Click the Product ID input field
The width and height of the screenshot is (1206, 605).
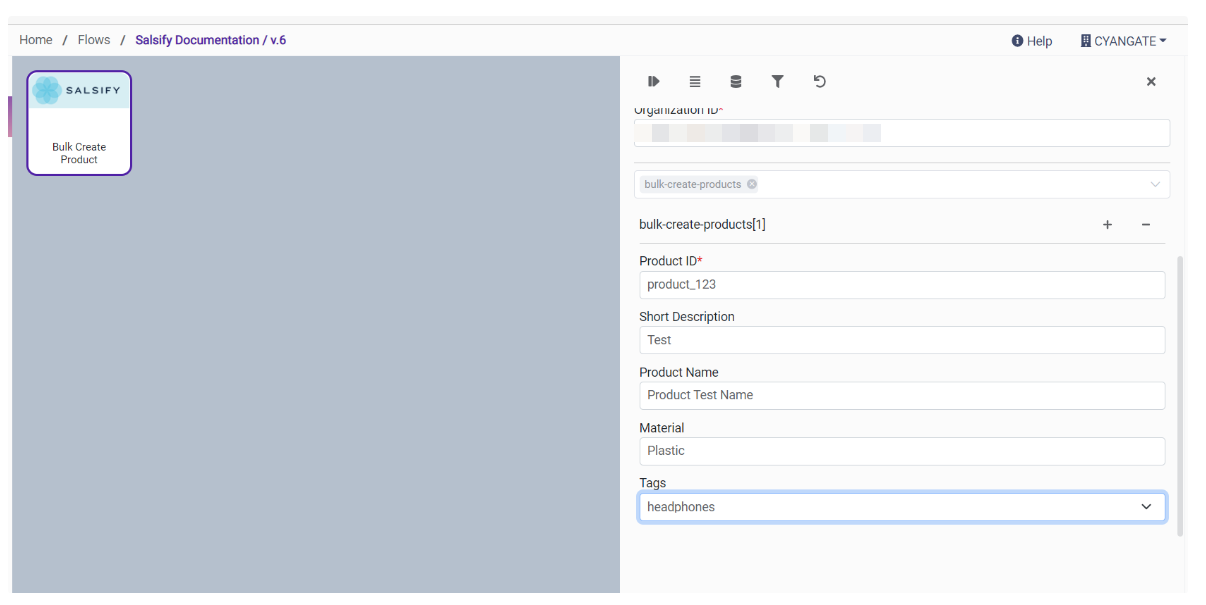click(x=901, y=285)
